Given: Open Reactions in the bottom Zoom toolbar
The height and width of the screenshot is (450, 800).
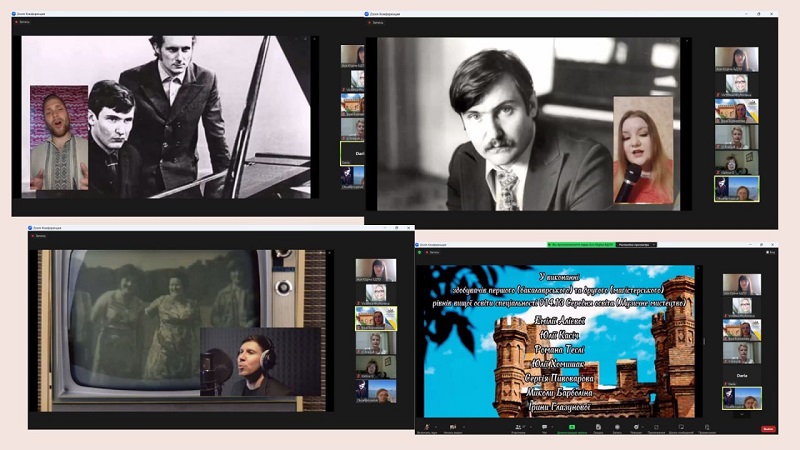Looking at the screenshot, I should click(x=636, y=427).
